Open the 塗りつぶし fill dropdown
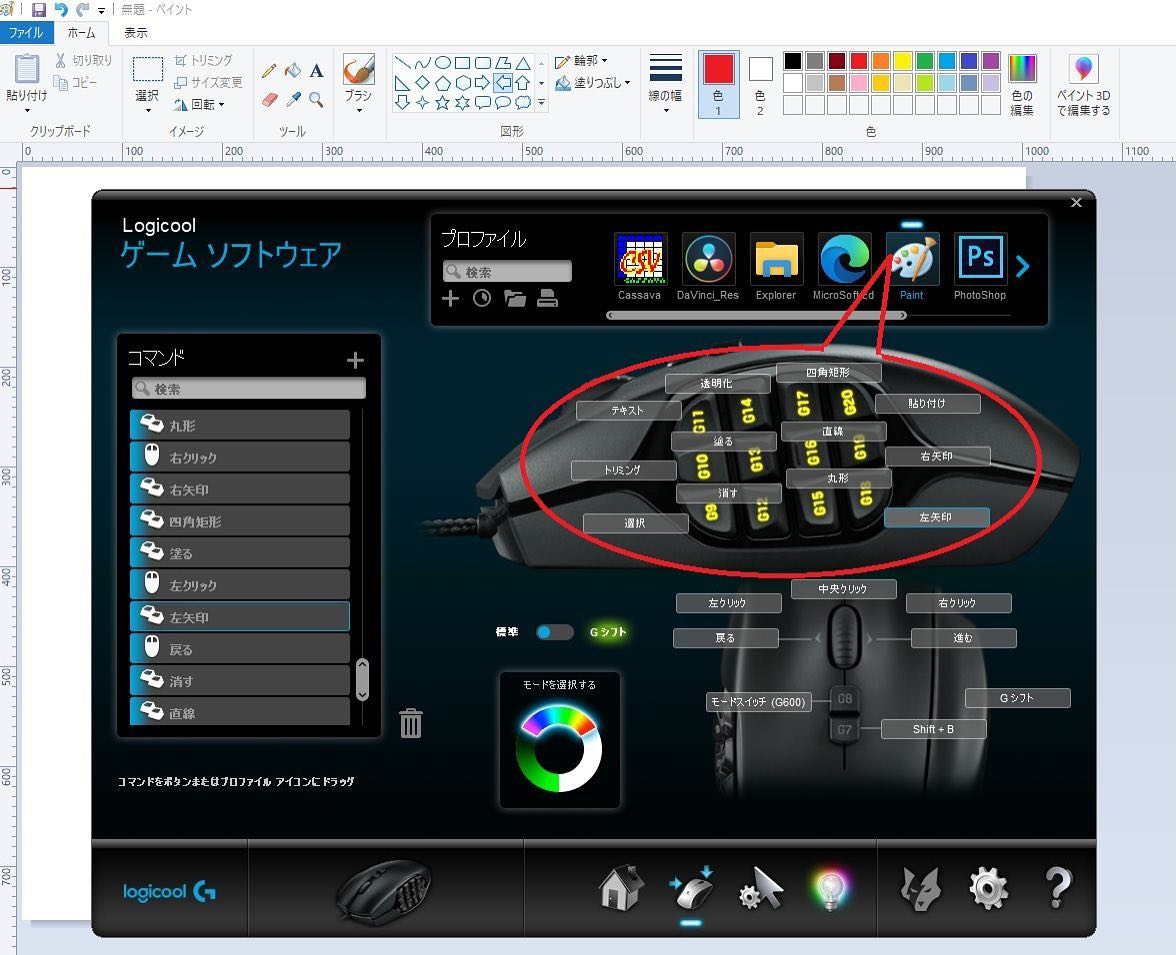 592,83
